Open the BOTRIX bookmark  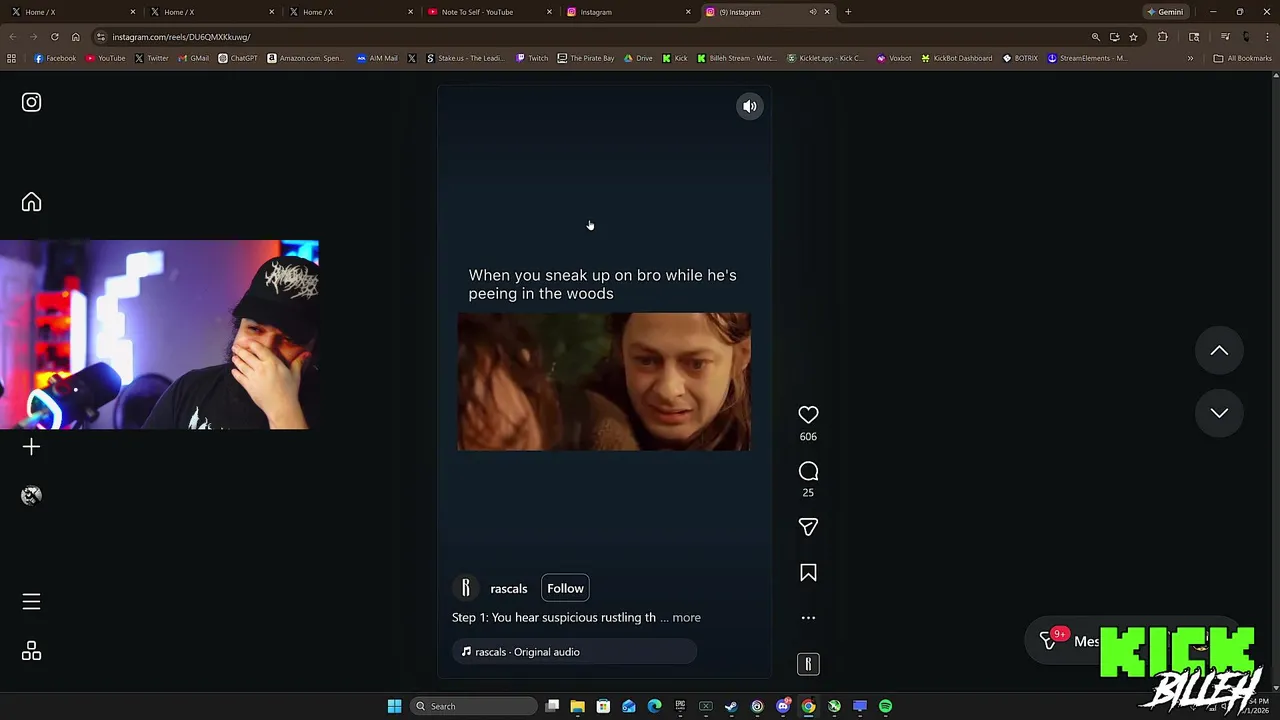click(x=1020, y=58)
